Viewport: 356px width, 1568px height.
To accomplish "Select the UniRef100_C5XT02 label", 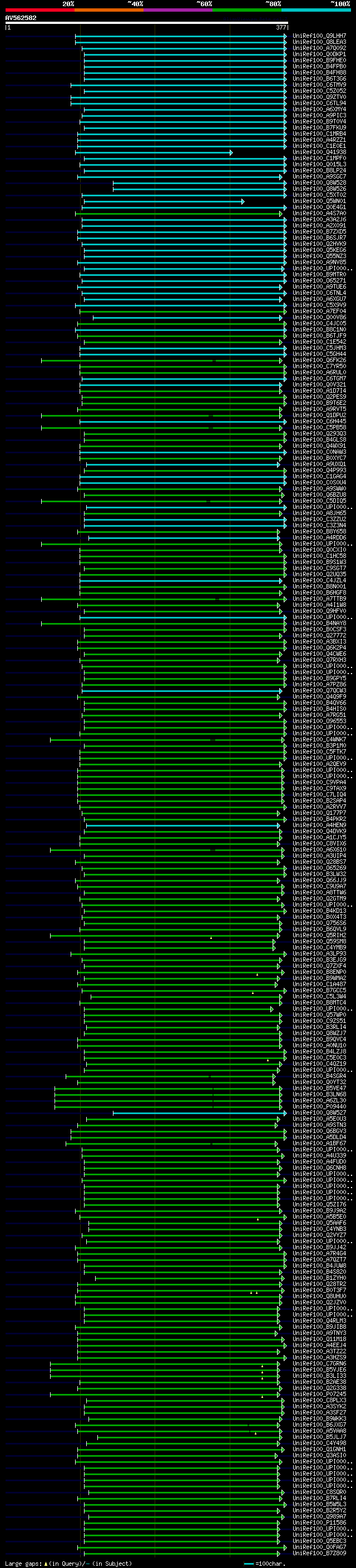I will pos(319,195).
